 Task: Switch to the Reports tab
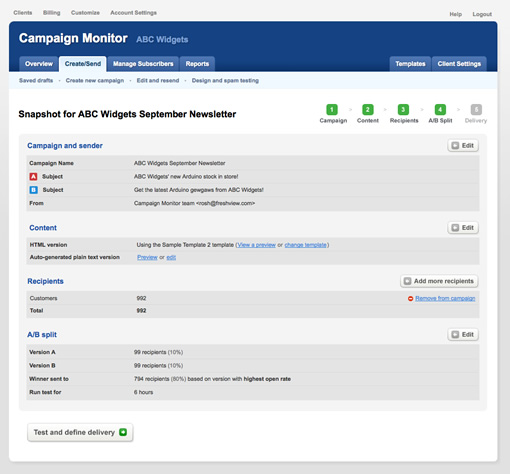[x=197, y=64]
